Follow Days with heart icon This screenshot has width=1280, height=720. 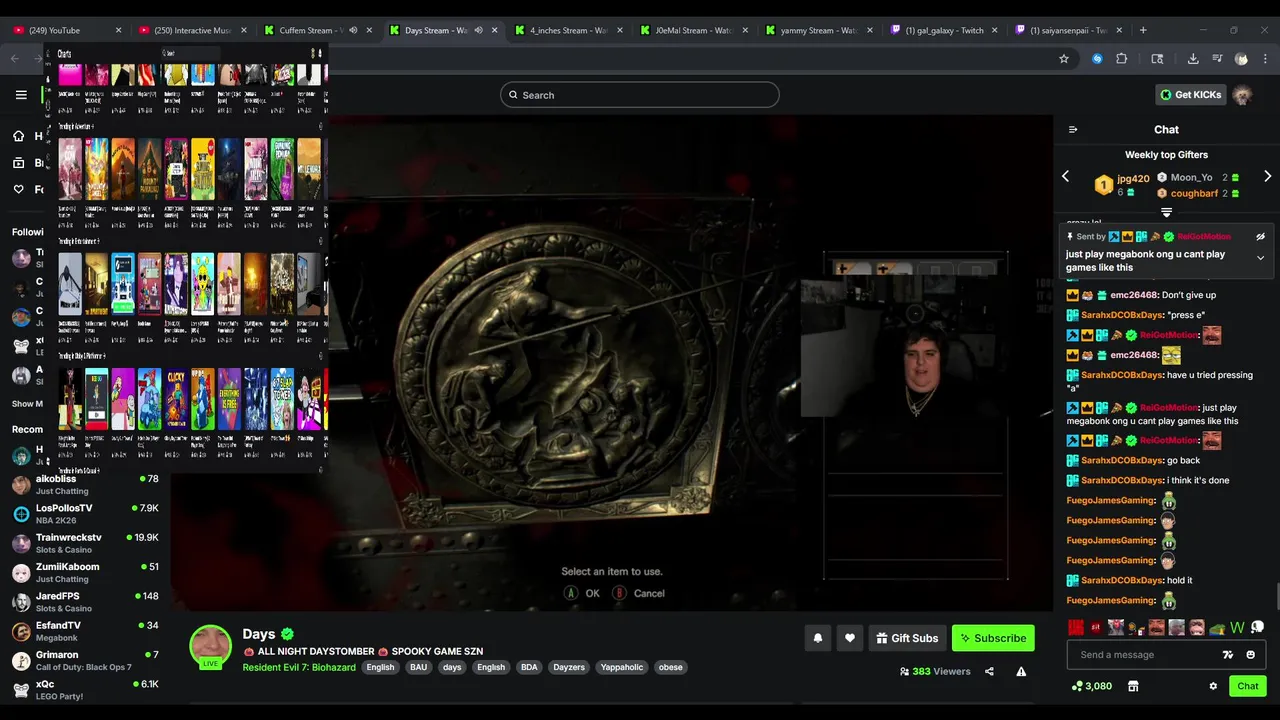pyautogui.click(x=850, y=638)
